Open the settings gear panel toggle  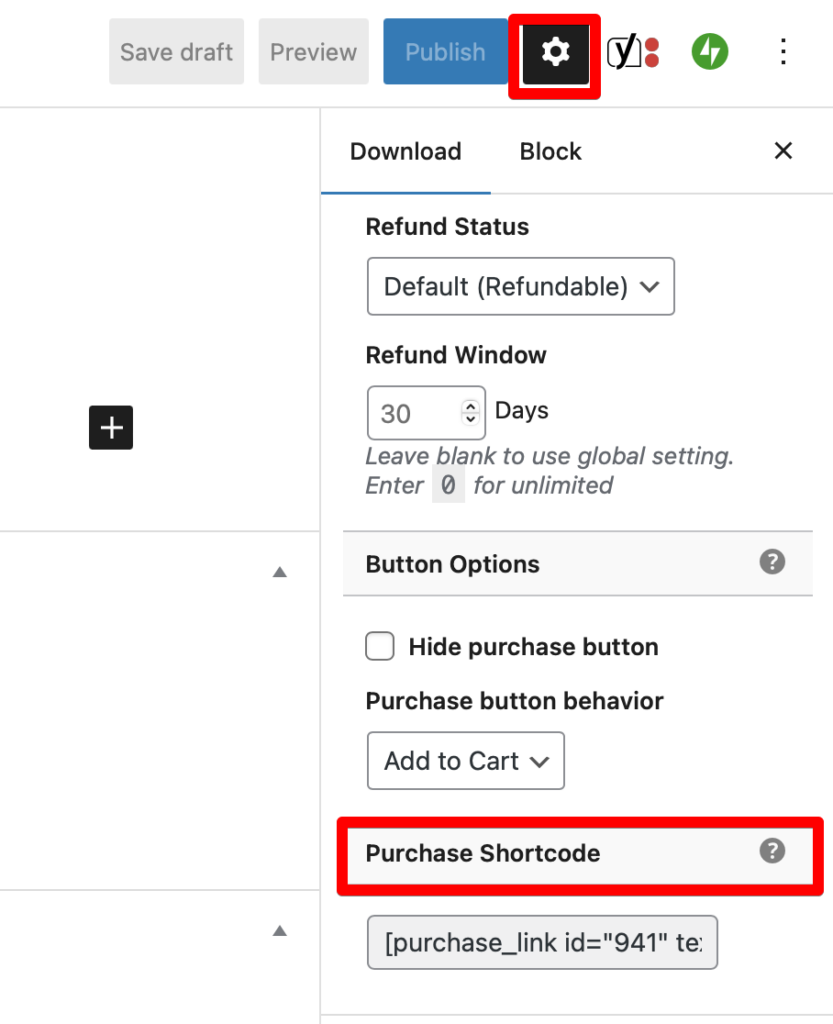pyautogui.click(x=555, y=54)
